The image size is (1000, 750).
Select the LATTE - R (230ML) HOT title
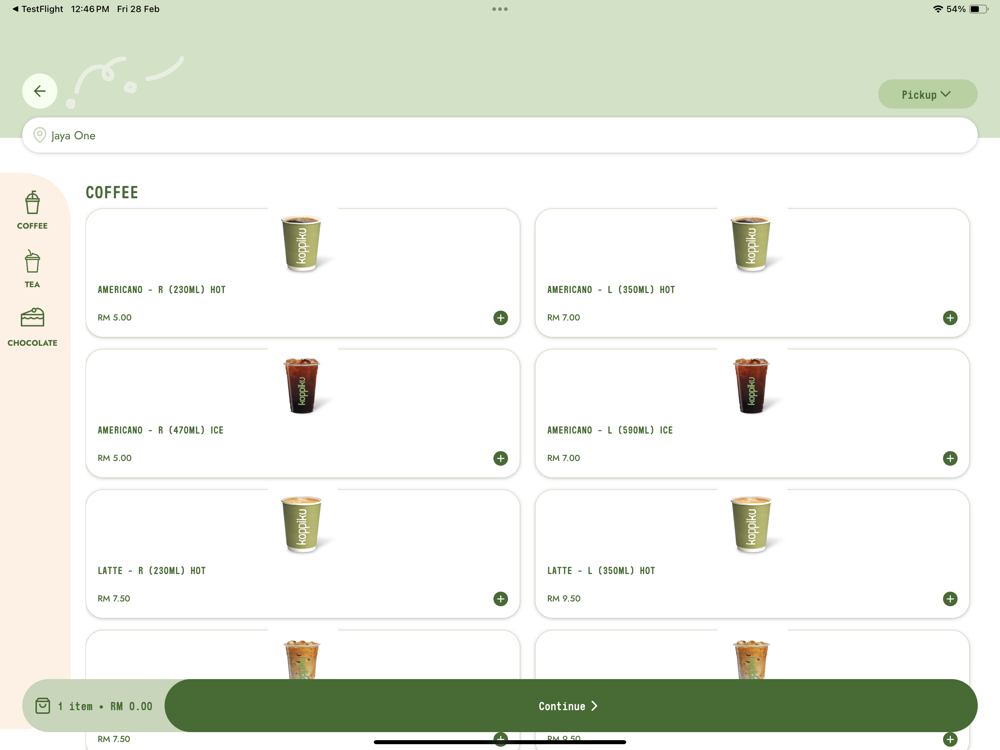(x=151, y=570)
